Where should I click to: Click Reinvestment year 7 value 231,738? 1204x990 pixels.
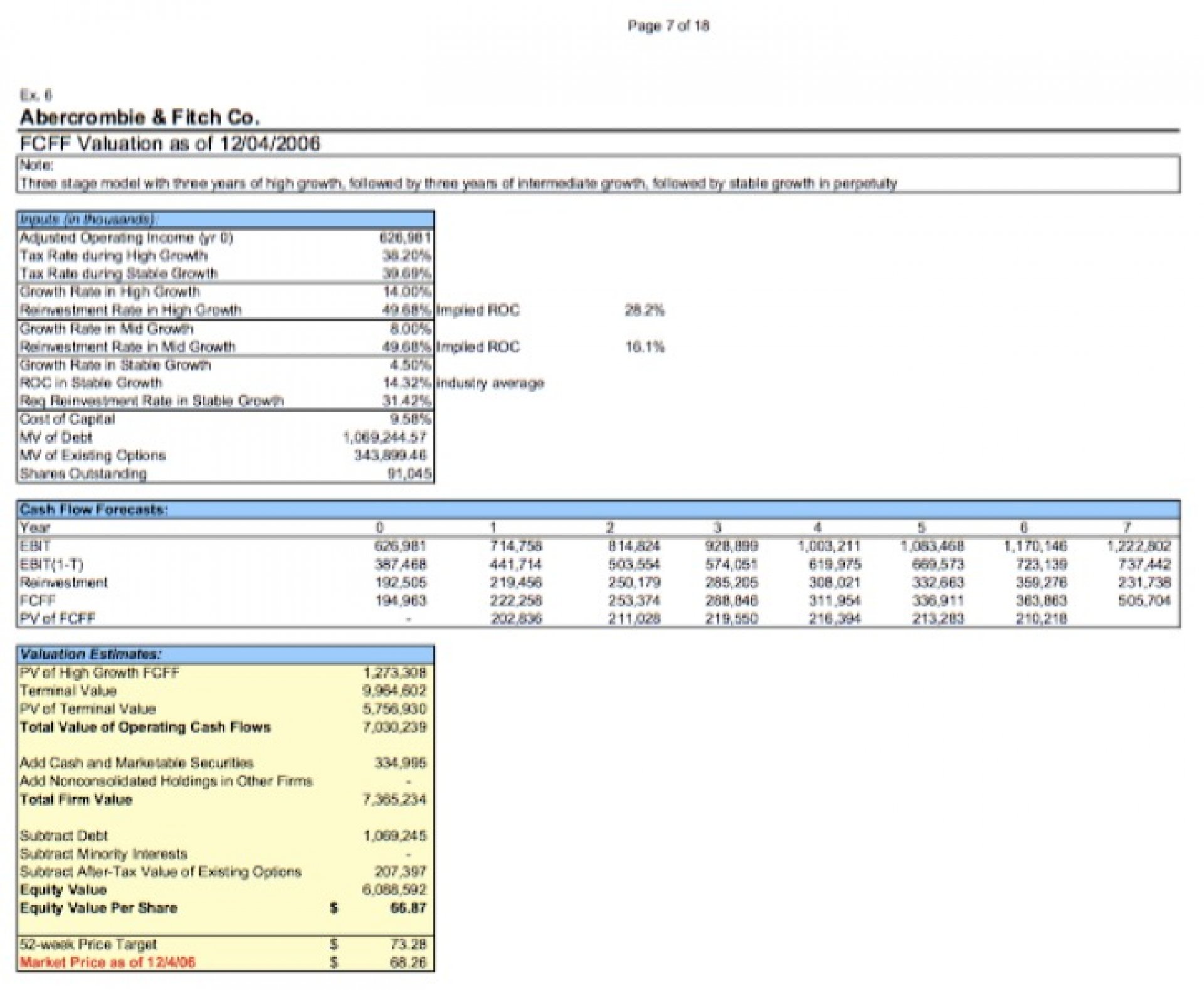click(1144, 582)
